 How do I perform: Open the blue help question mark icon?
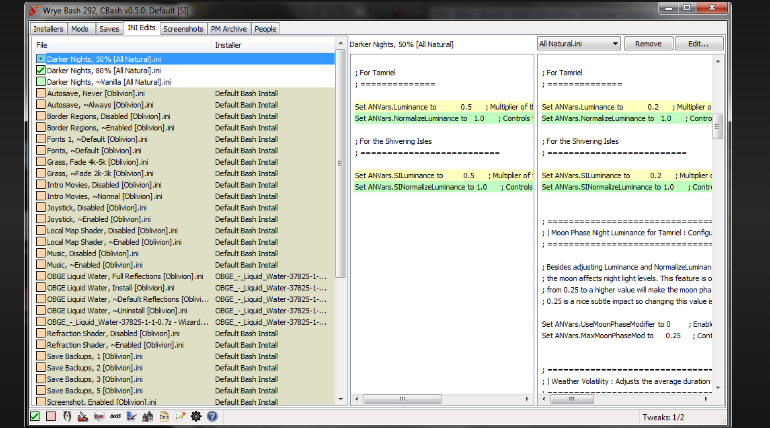[212, 416]
